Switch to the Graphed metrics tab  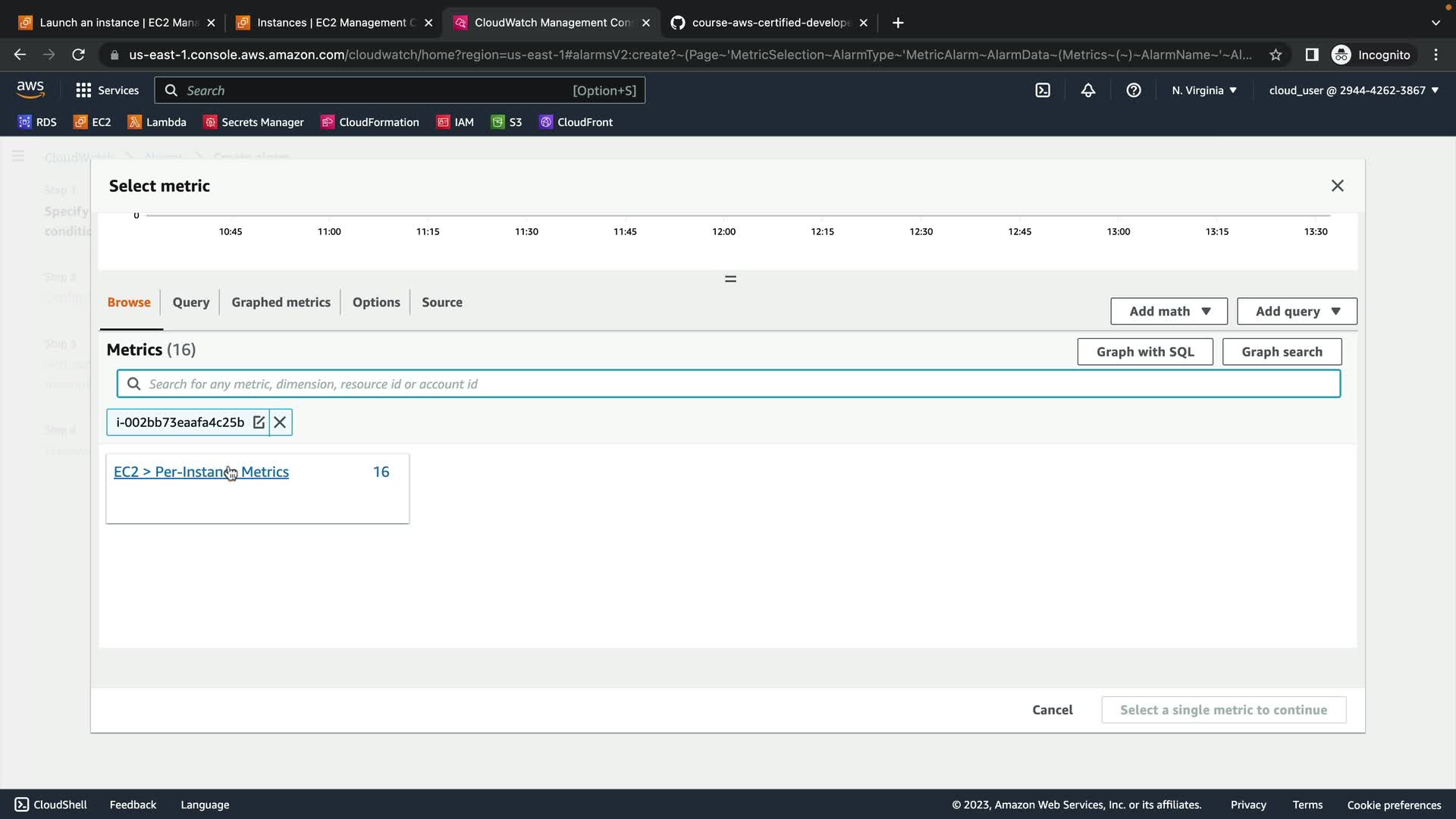click(x=281, y=302)
